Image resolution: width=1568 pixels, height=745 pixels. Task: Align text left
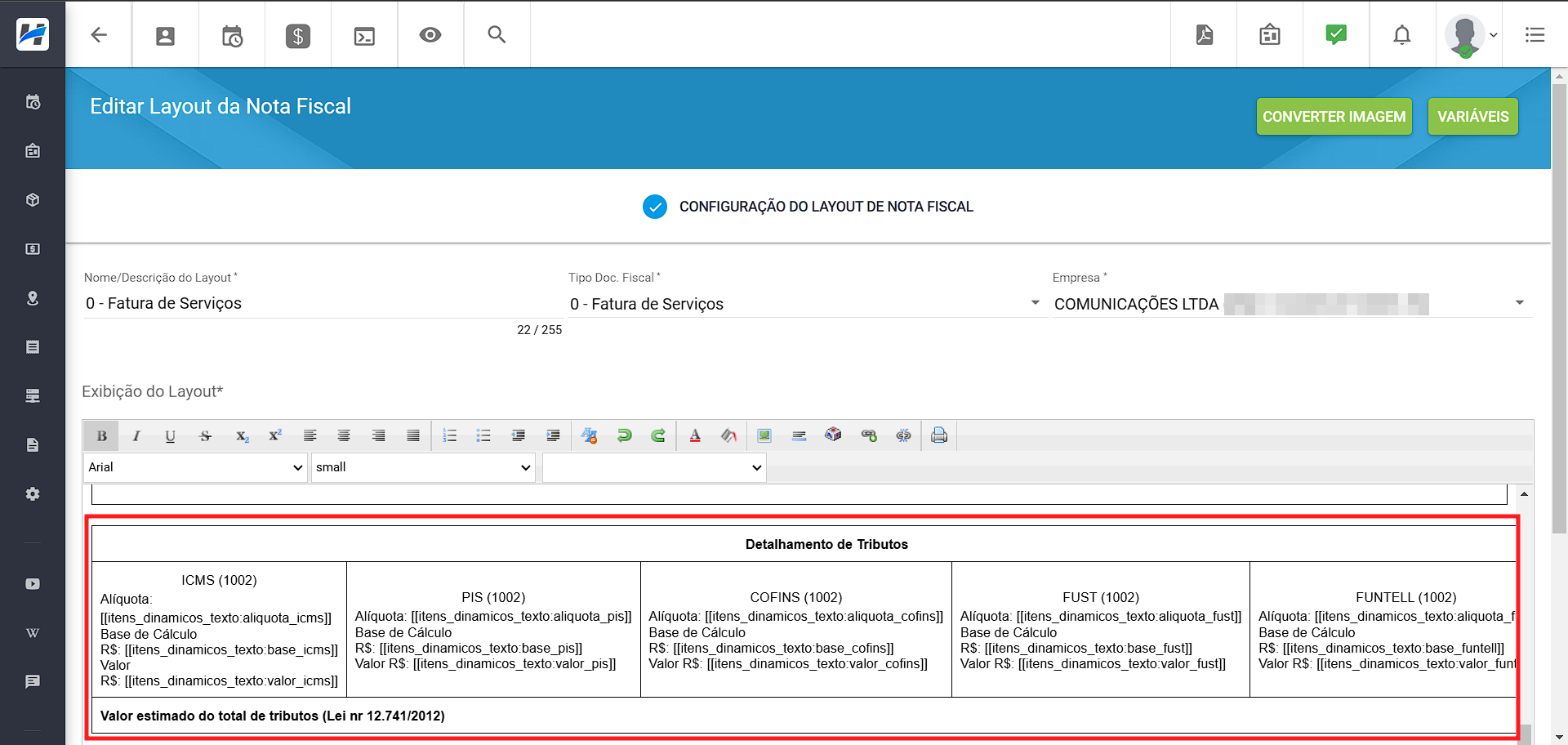coord(310,436)
